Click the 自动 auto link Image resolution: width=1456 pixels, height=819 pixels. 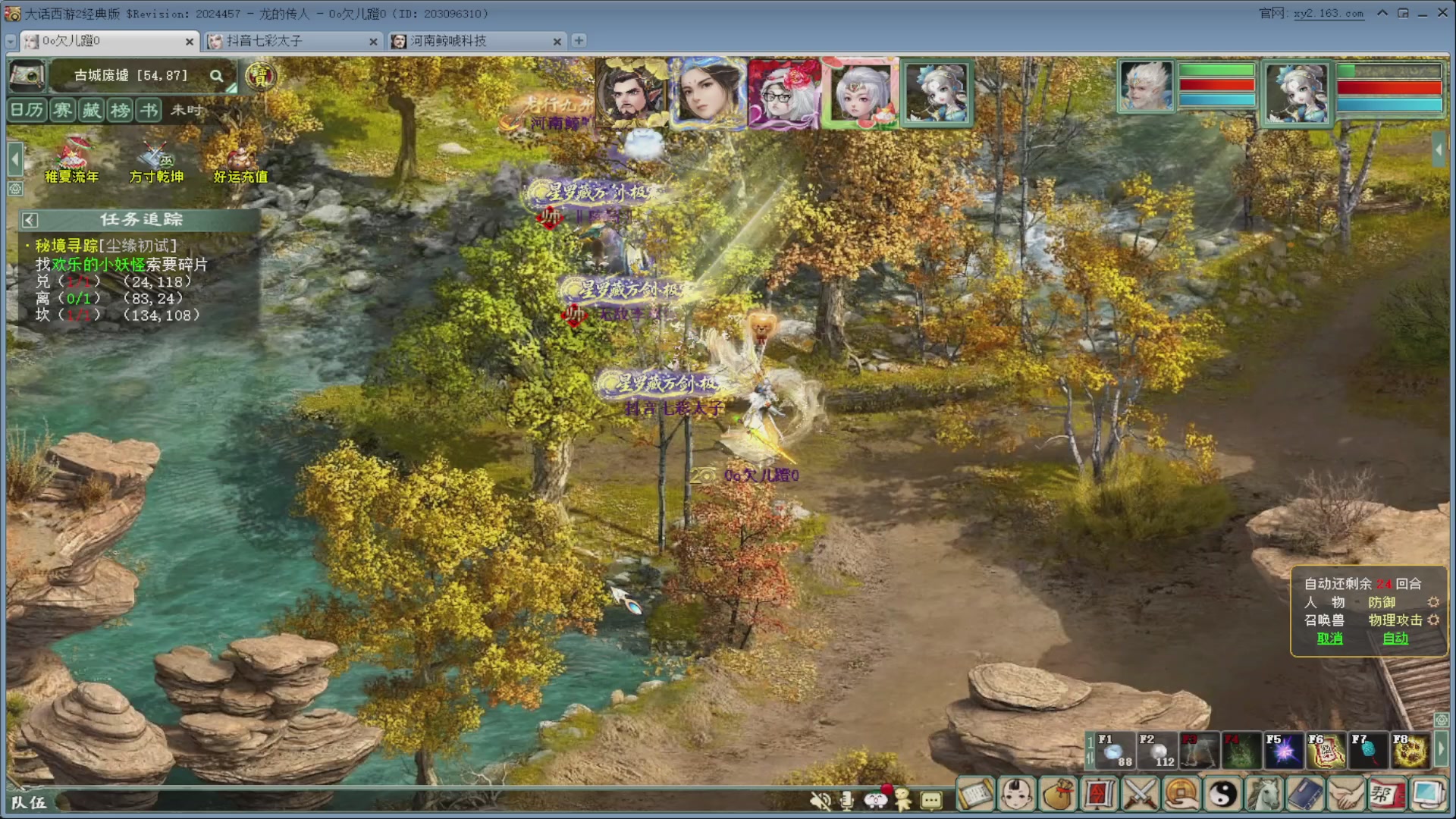click(1395, 639)
